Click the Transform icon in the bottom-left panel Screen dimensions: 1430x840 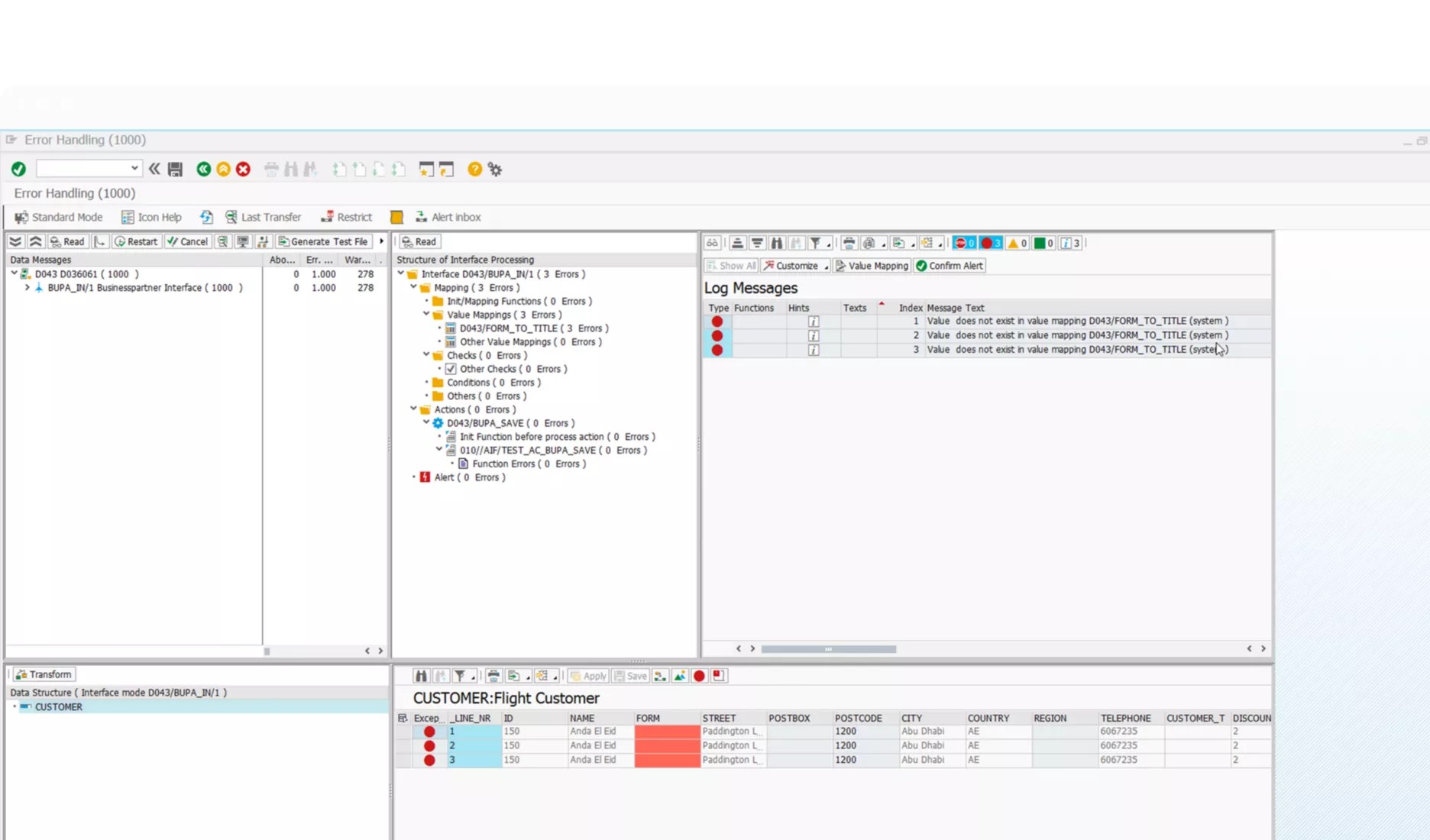tap(43, 674)
